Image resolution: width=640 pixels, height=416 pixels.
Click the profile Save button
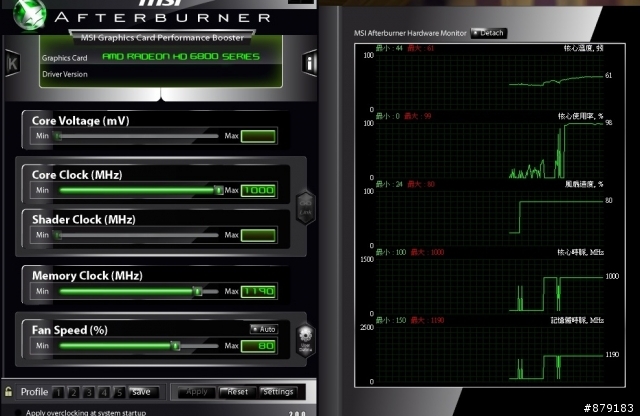142,392
